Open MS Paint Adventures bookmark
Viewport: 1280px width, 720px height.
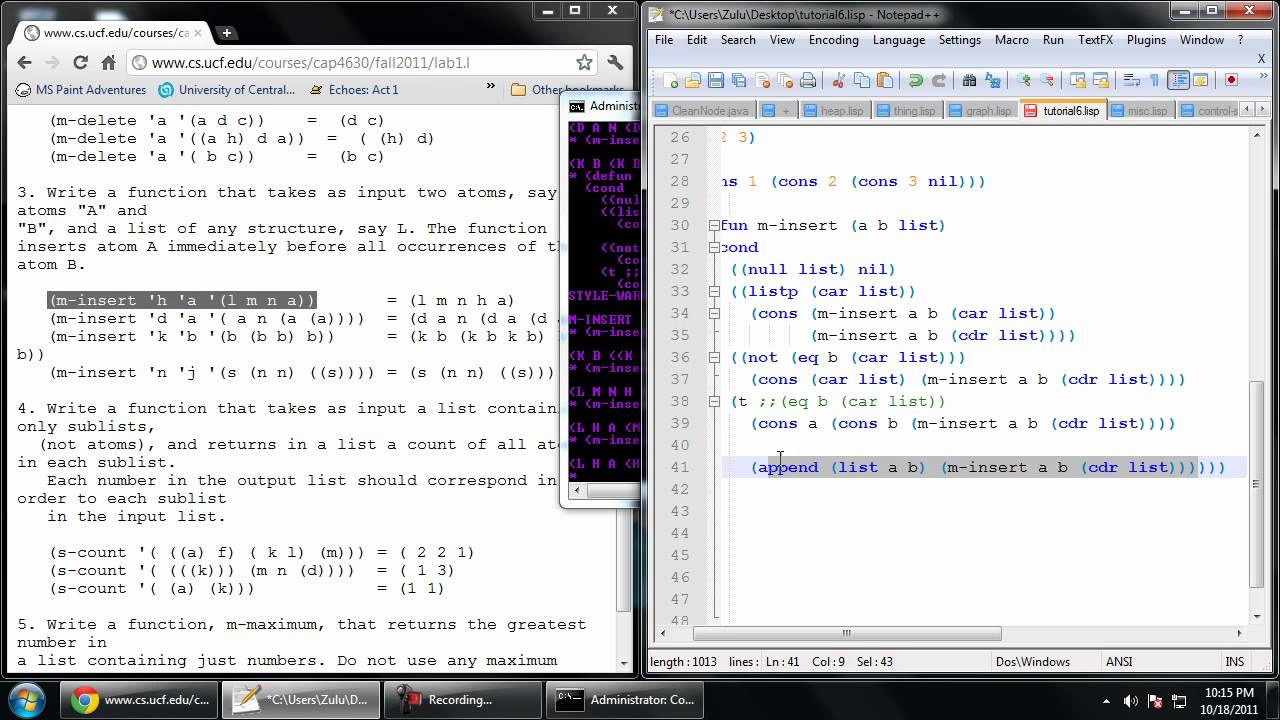(82, 89)
